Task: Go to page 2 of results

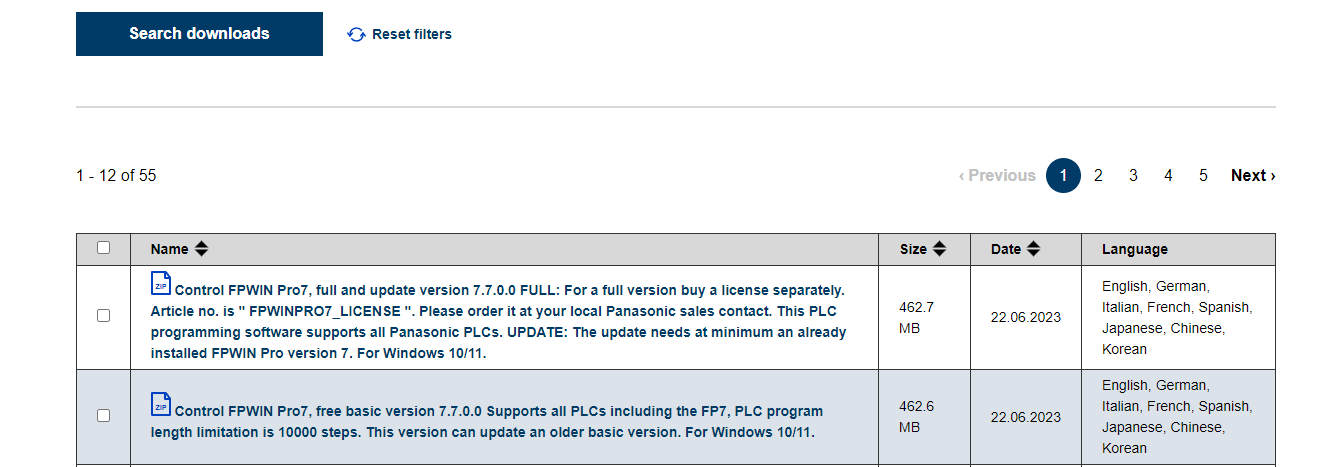Action: [1098, 176]
